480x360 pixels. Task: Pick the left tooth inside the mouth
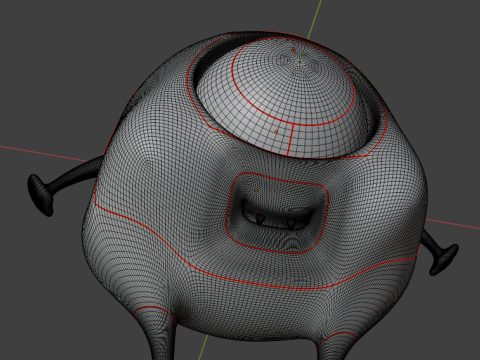click(260, 219)
